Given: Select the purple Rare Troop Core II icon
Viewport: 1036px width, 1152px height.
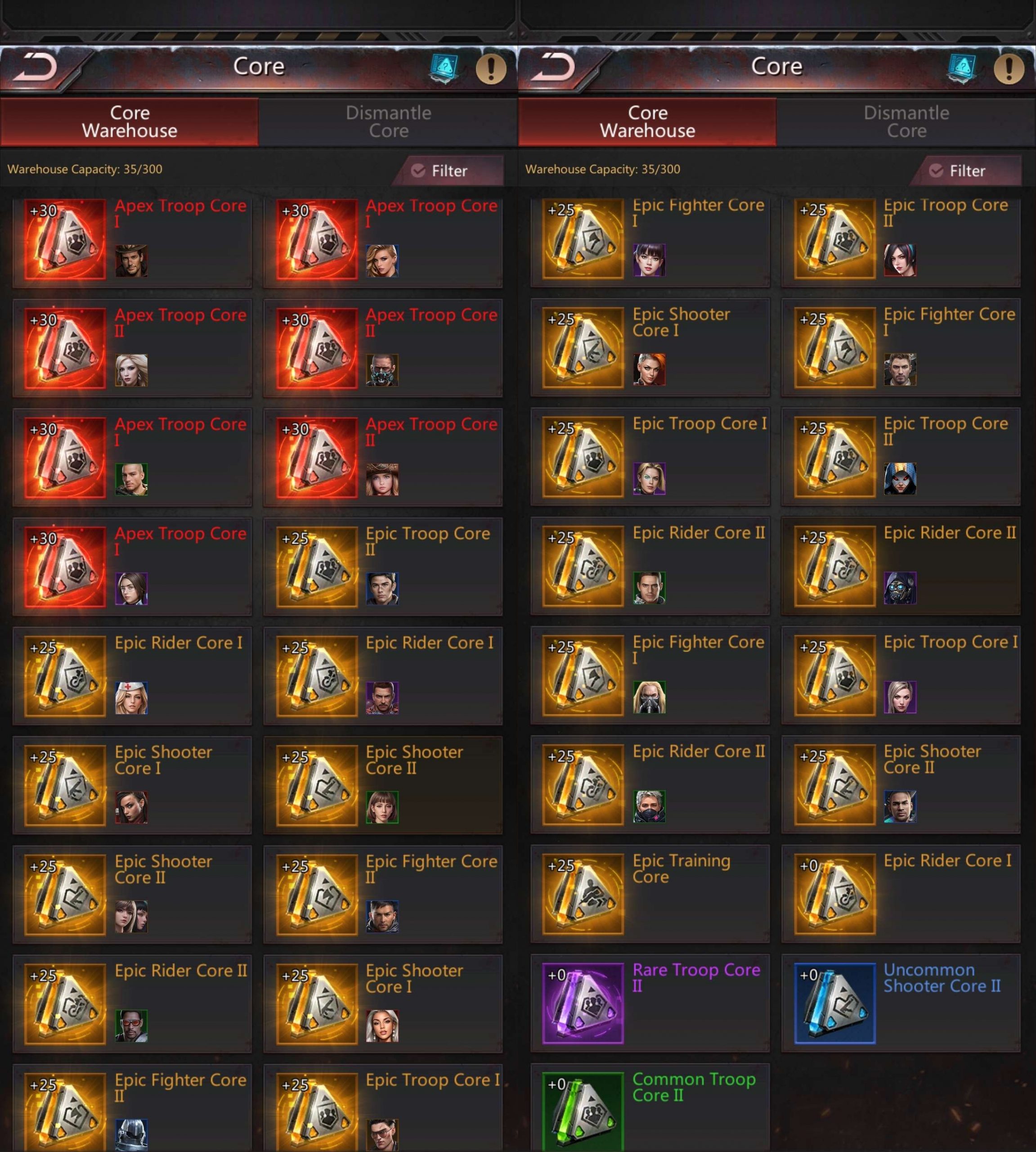Looking at the screenshot, I should [x=583, y=1003].
